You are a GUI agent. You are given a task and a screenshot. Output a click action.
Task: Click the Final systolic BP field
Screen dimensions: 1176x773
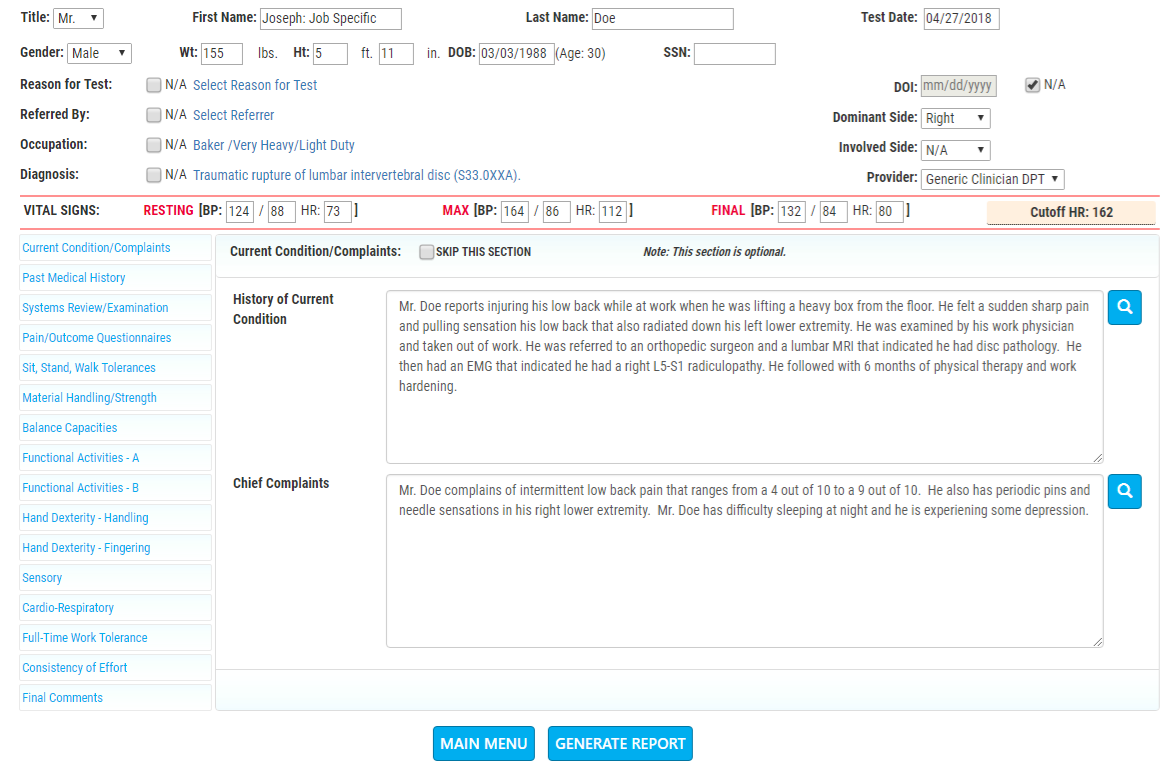tap(791, 211)
